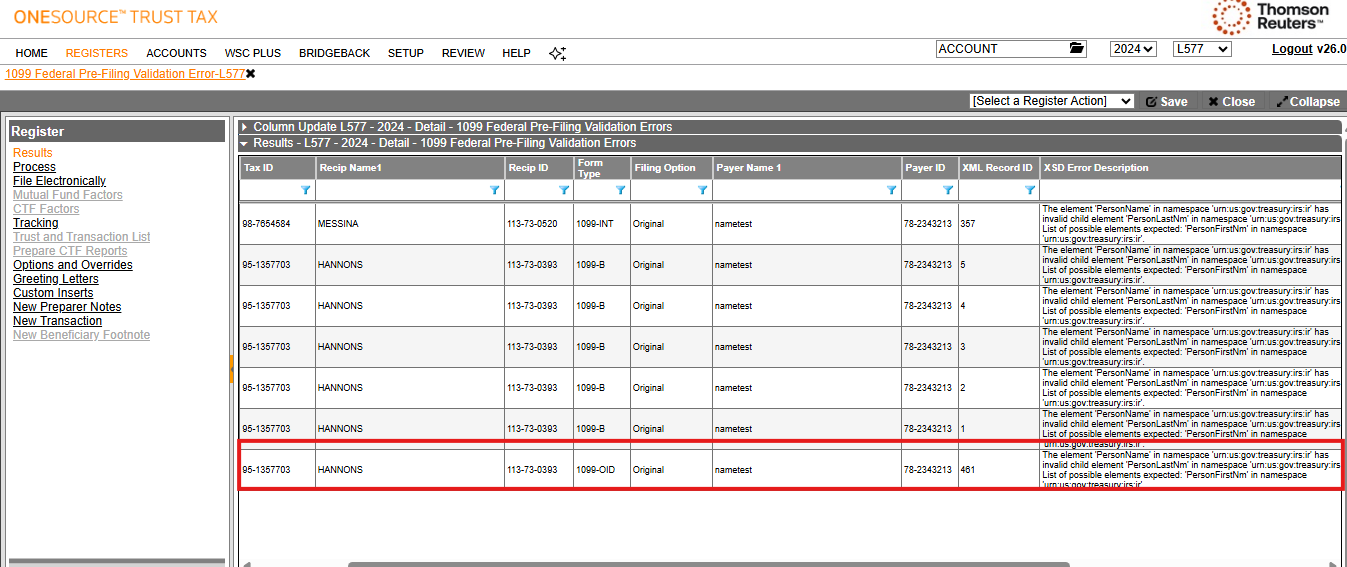Open the account folder browse icon
The height and width of the screenshot is (567, 1347).
tap(1077, 48)
